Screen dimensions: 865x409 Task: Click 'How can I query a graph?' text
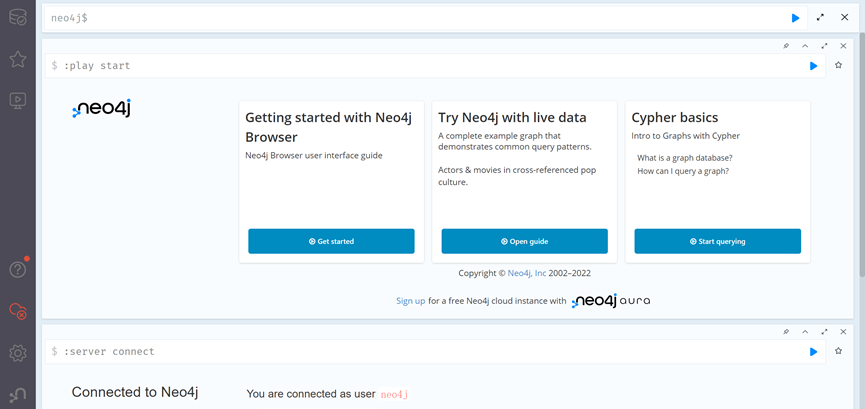click(x=683, y=171)
